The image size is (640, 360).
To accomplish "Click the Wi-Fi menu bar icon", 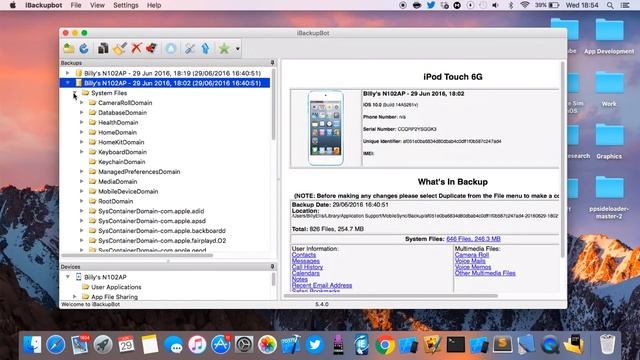I will point(525,5).
